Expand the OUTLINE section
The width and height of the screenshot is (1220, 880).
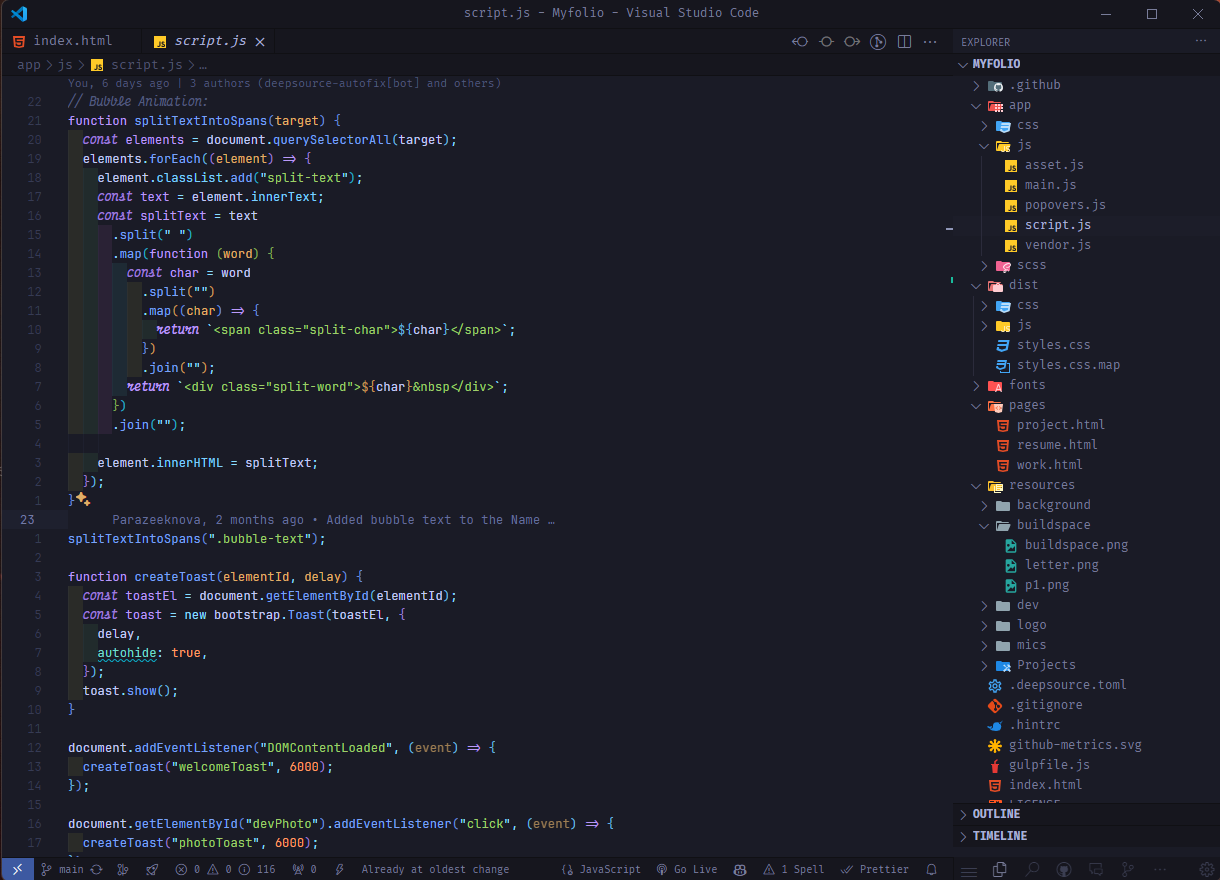point(996,814)
